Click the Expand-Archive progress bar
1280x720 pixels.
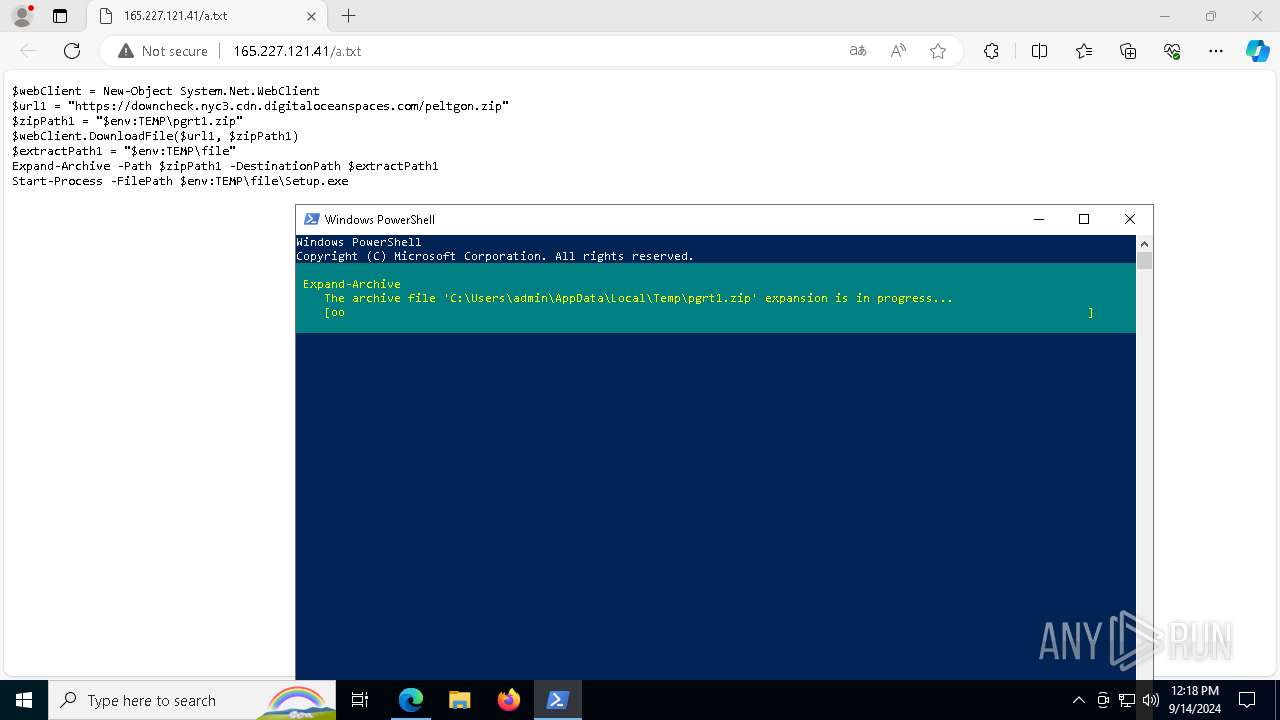[x=709, y=313]
